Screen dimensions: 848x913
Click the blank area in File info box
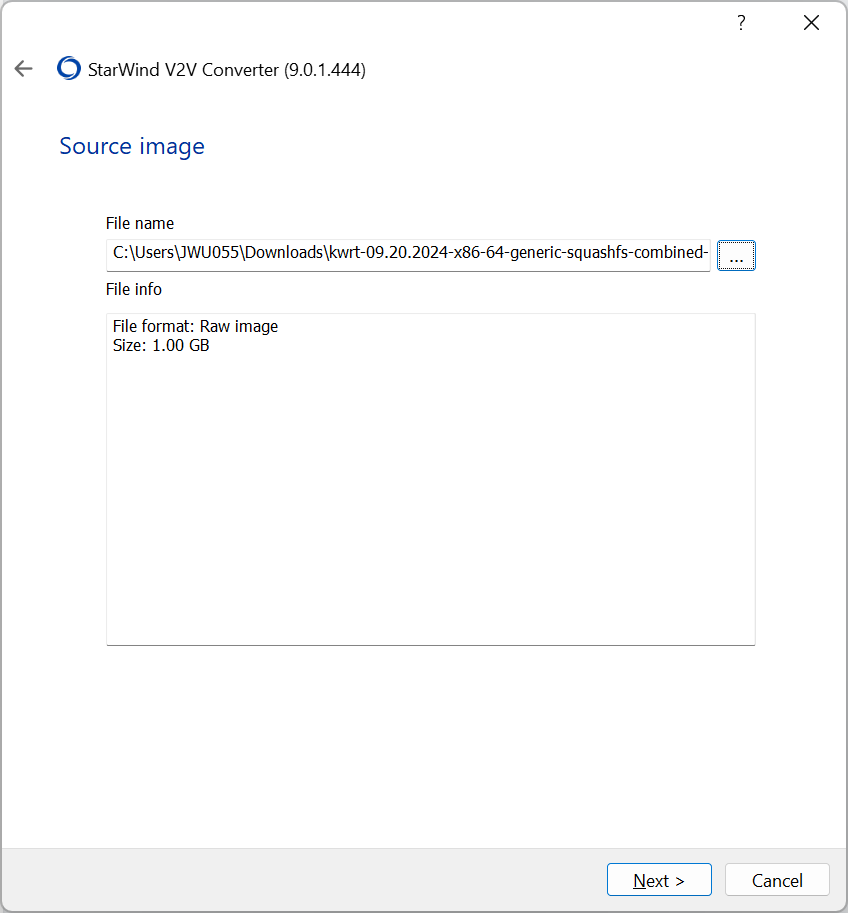[430, 500]
